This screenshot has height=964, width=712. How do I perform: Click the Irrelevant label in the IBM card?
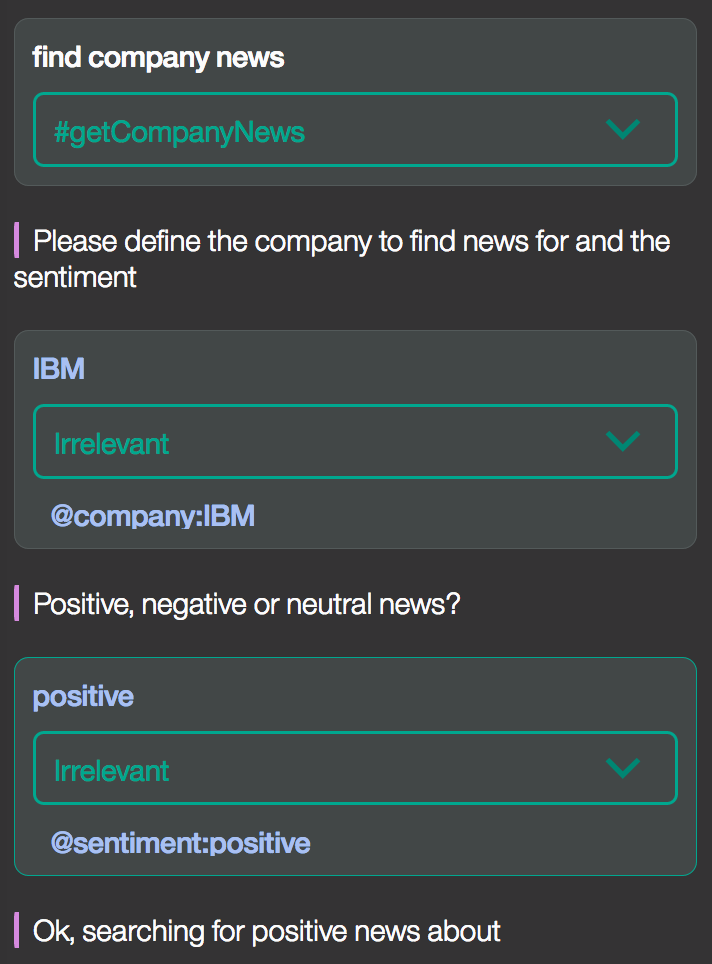(111, 444)
